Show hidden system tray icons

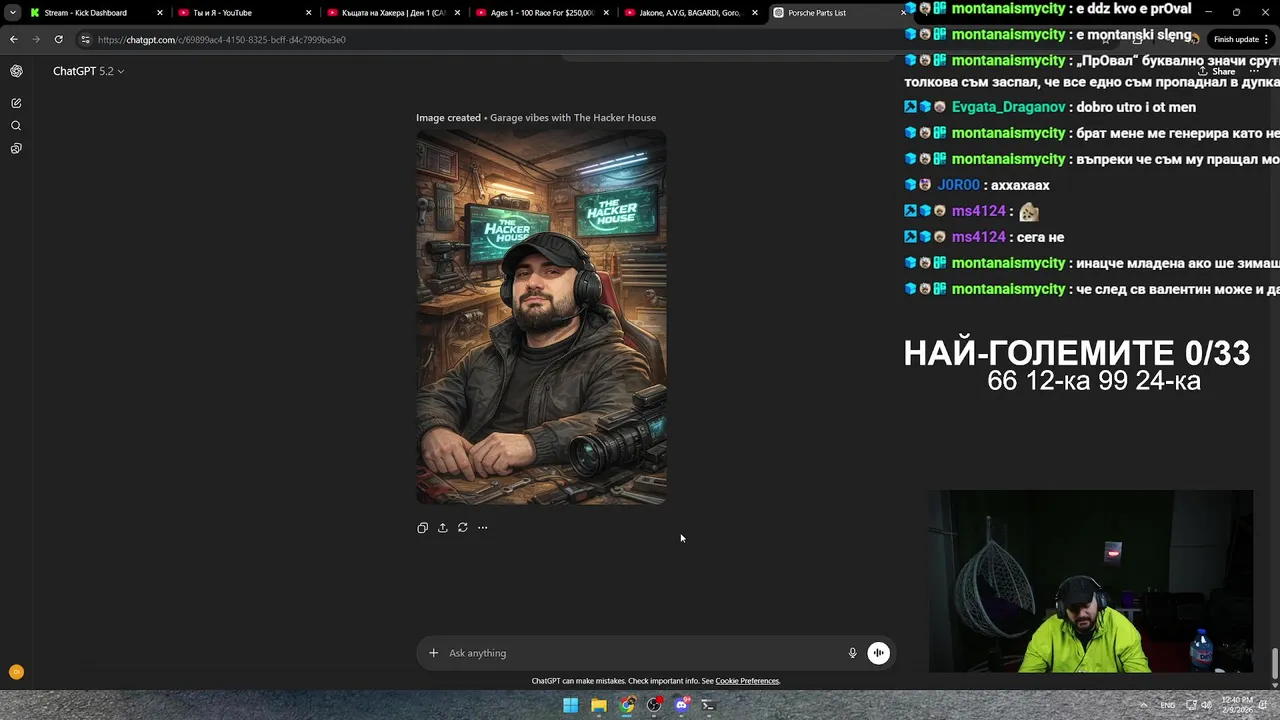point(1144,705)
